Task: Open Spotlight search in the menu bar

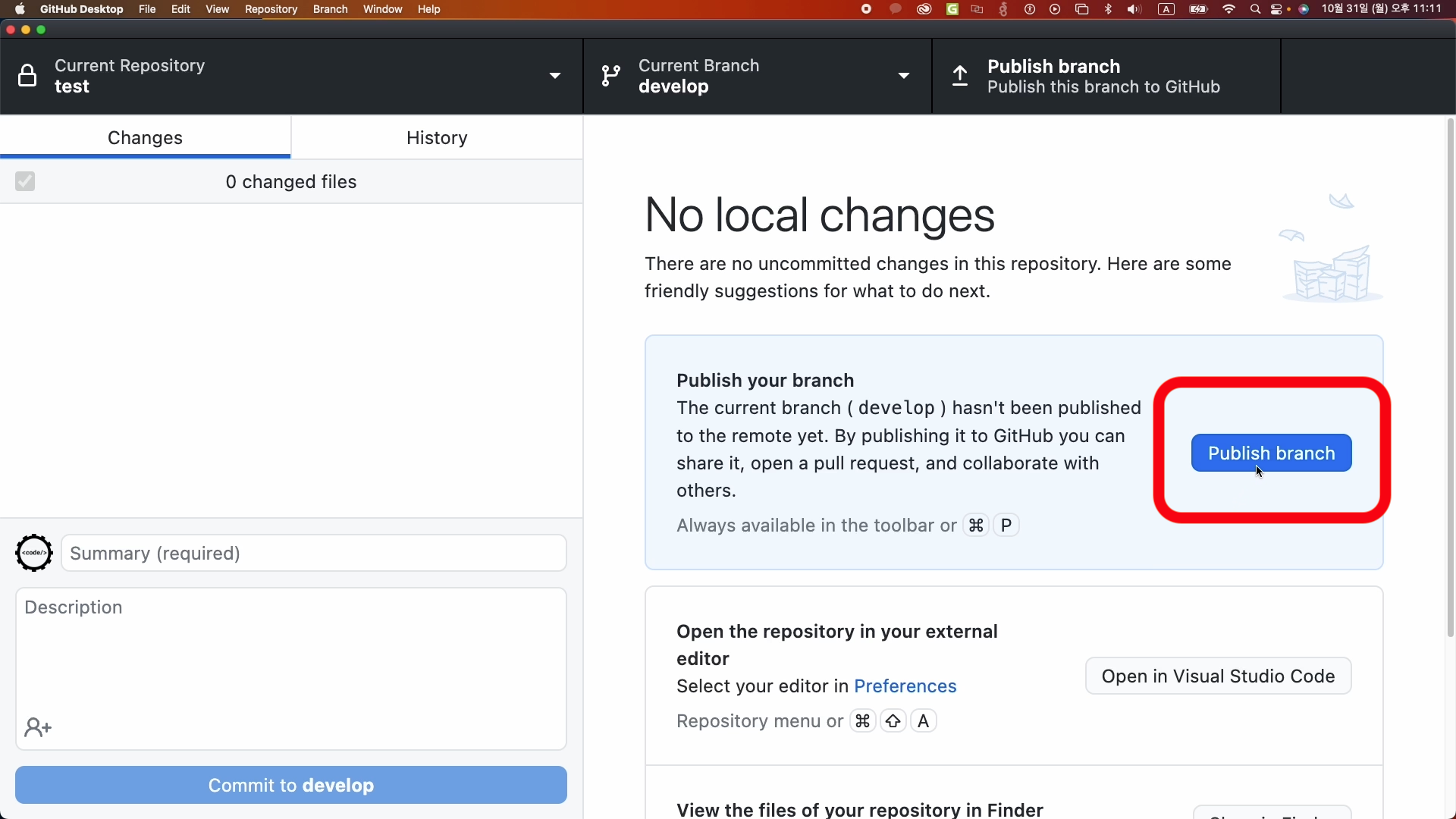Action: (x=1255, y=9)
